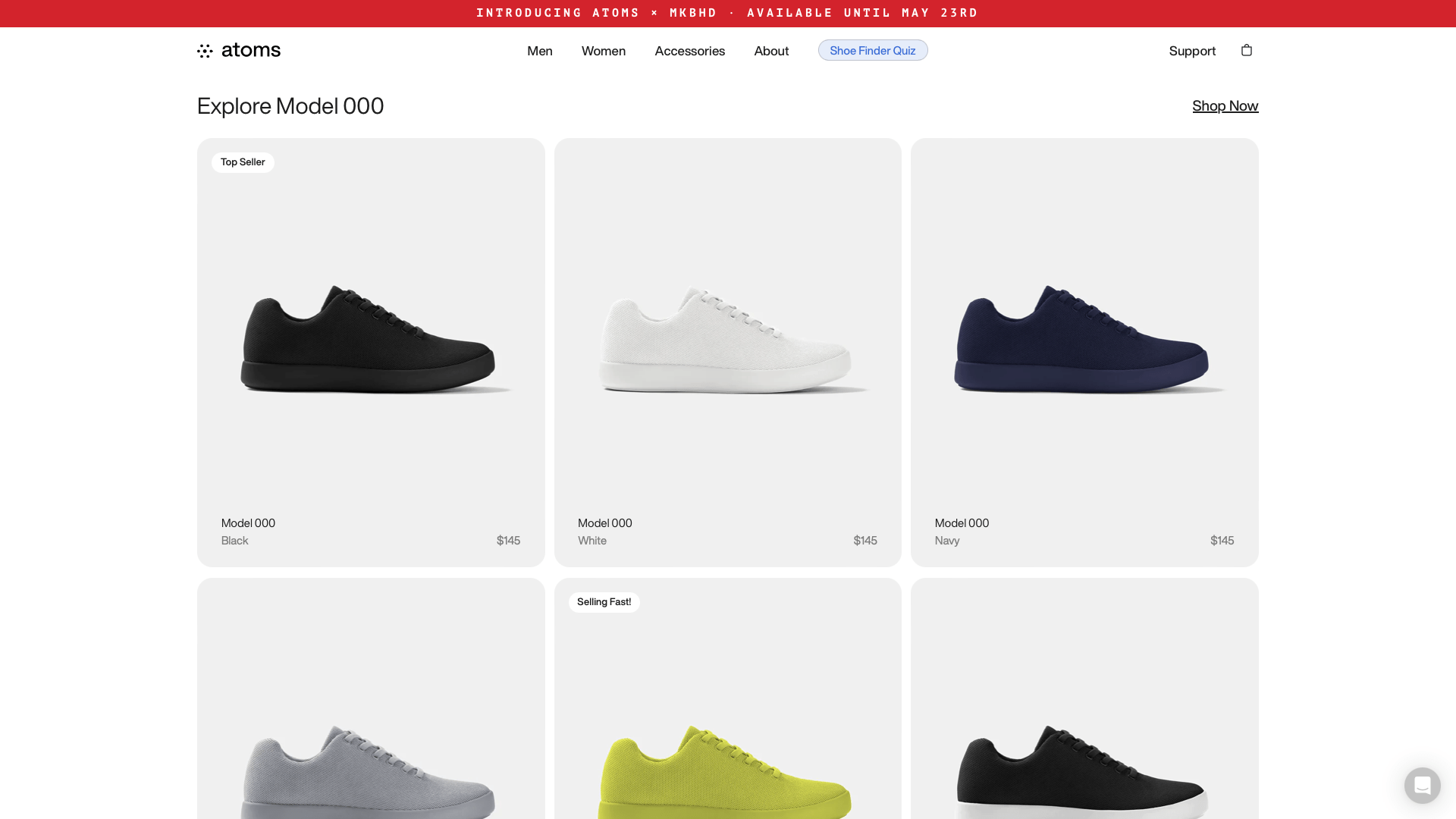1456x819 pixels.
Task: Open the Men menu
Action: coord(540,51)
